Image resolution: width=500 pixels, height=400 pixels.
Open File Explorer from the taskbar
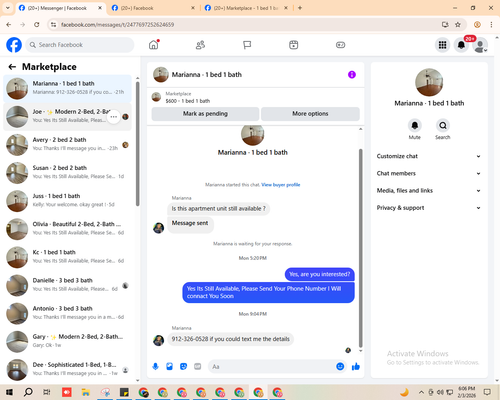86,392
